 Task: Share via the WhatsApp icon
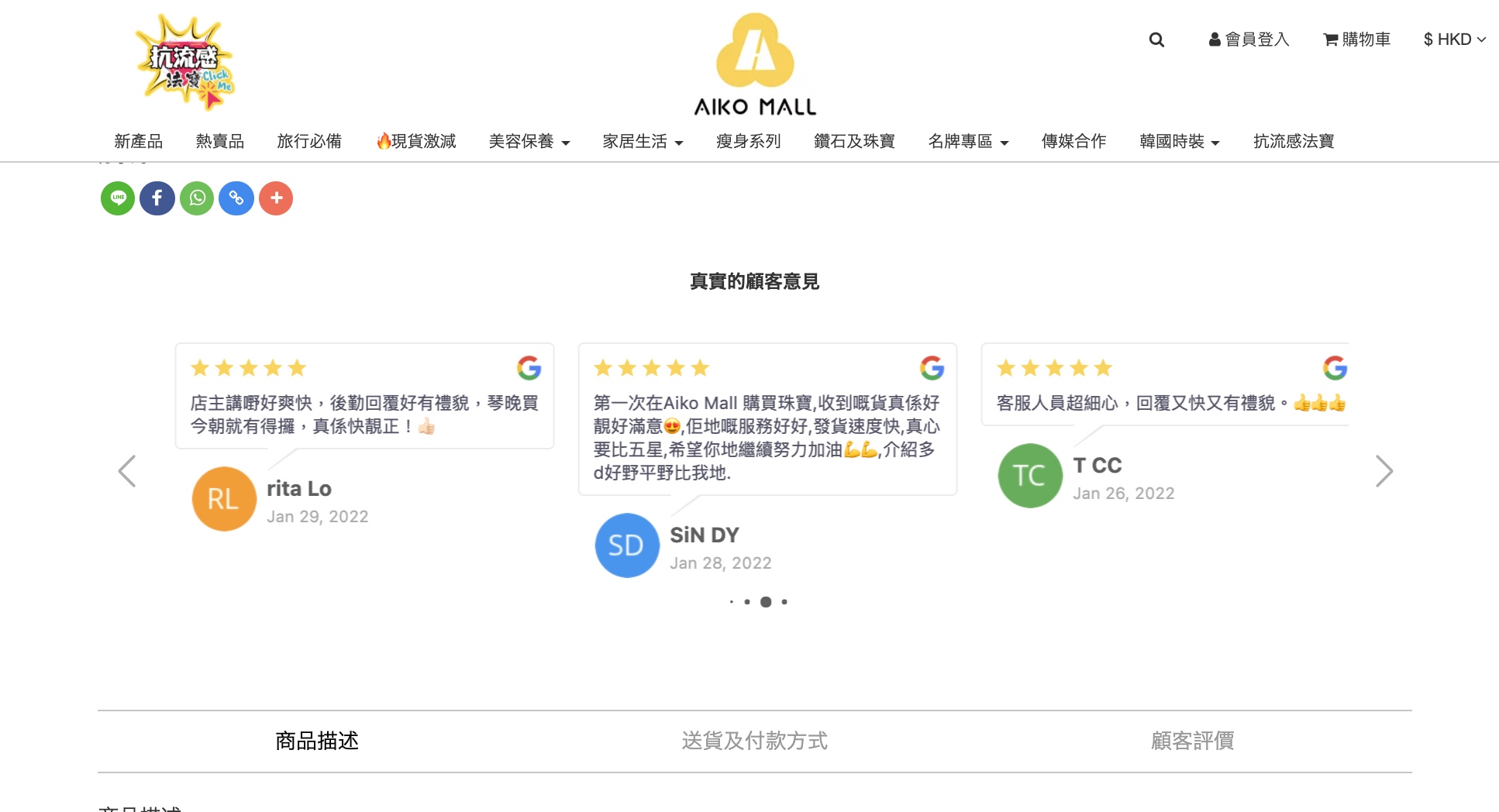point(197,198)
